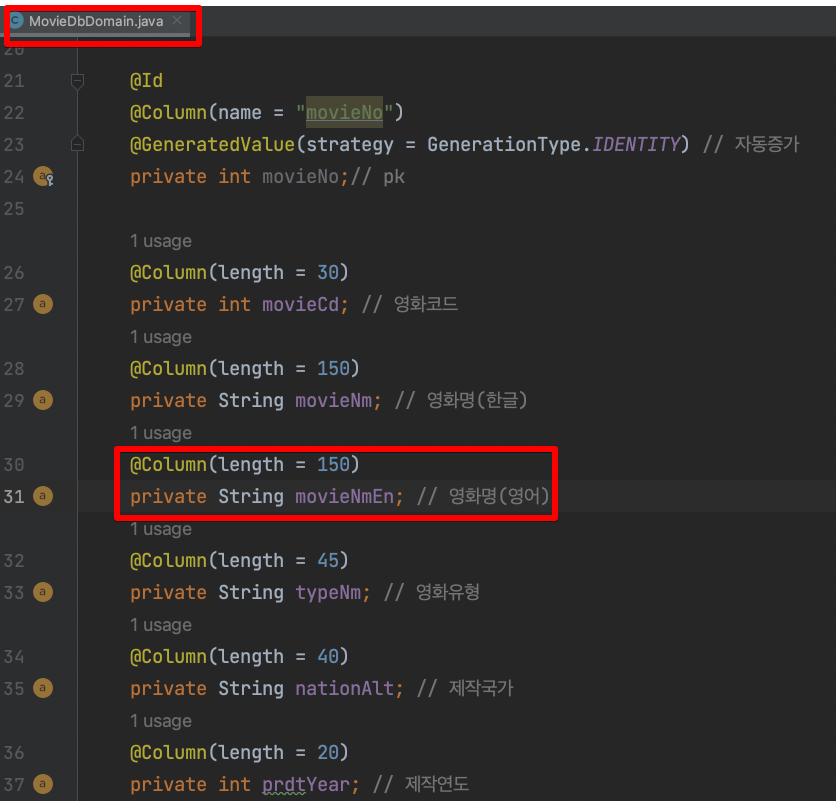This screenshot has height=801, width=836.
Task: Select the MovieDbDomain.java editor tab
Action: (97, 21)
